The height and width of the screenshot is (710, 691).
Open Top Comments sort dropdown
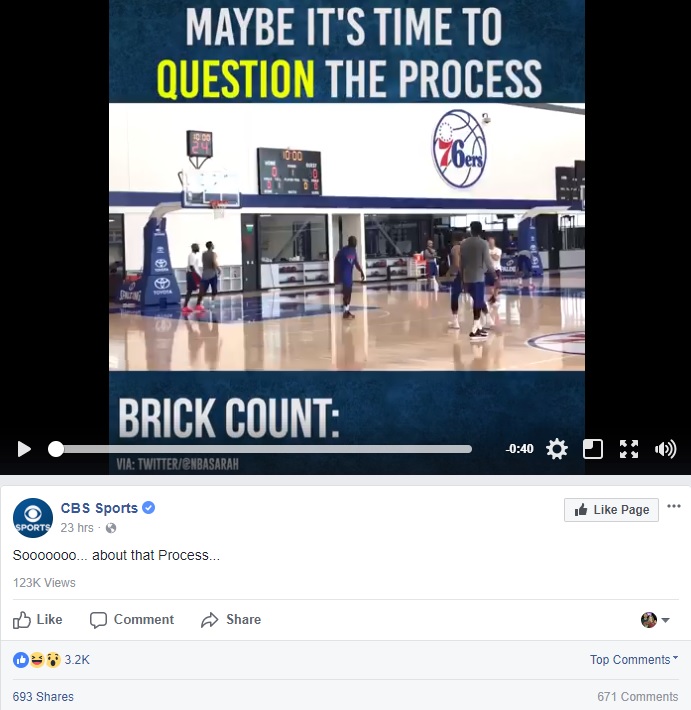(x=634, y=660)
